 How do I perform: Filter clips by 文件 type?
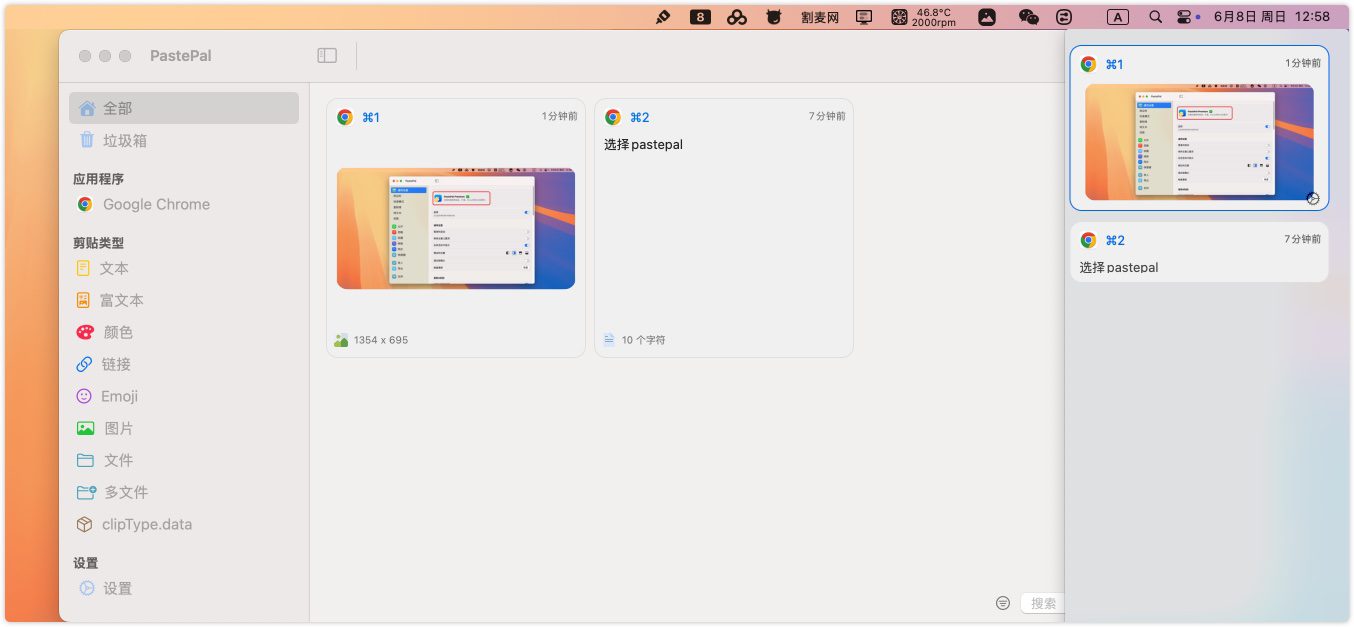[x=184, y=460]
